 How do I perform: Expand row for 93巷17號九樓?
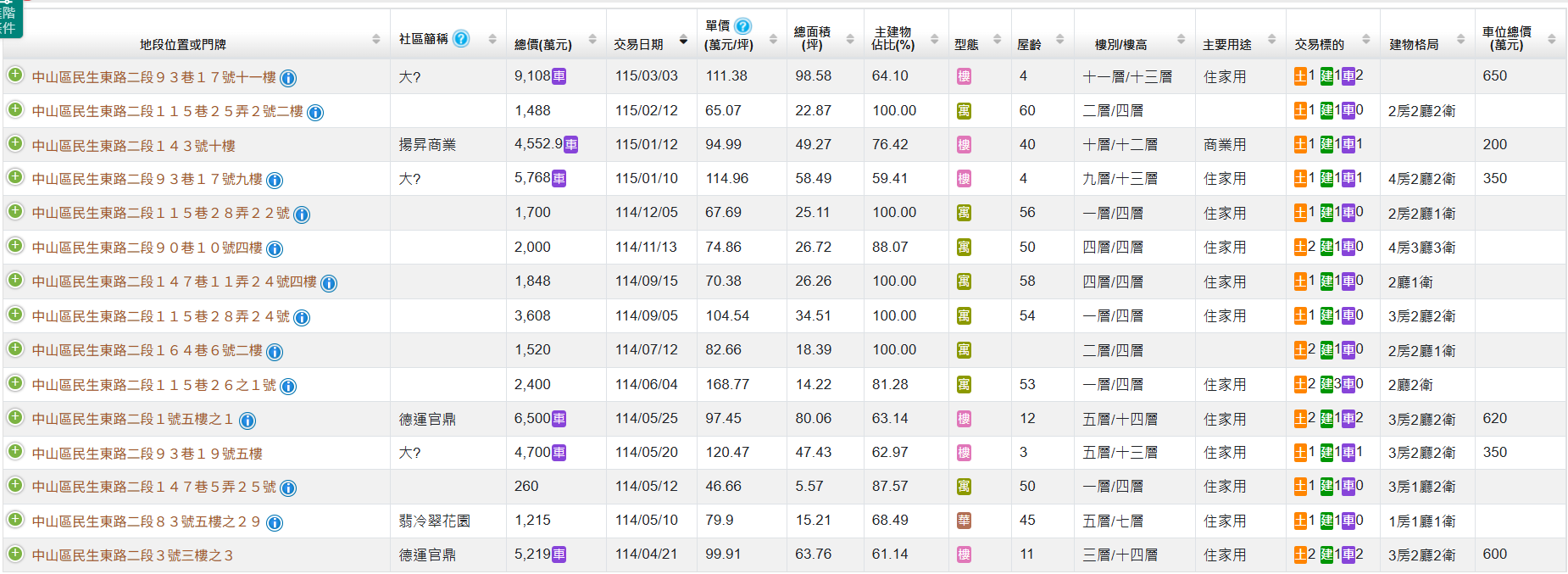click(x=15, y=177)
